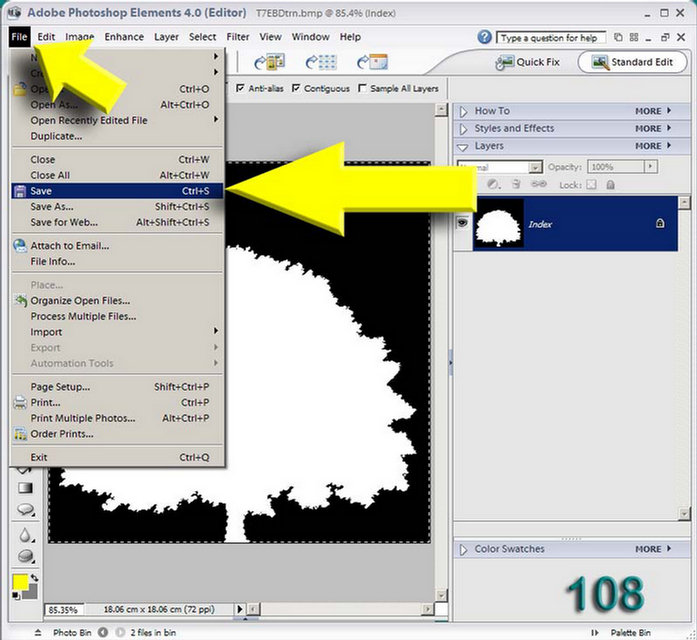Screen dimensions: 697x640
Task: Click Photo Bin previous arrow icon
Action: (103, 632)
